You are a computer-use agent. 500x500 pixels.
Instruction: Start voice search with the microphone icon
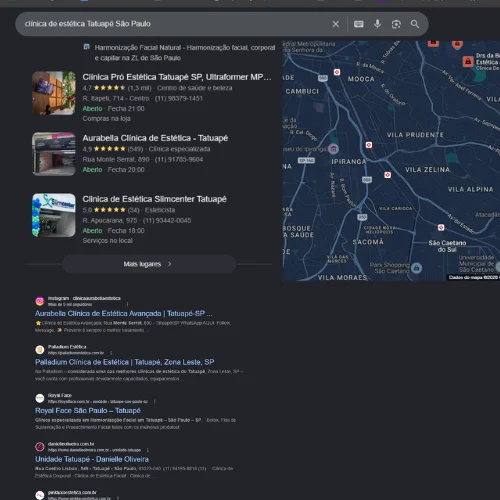377,24
